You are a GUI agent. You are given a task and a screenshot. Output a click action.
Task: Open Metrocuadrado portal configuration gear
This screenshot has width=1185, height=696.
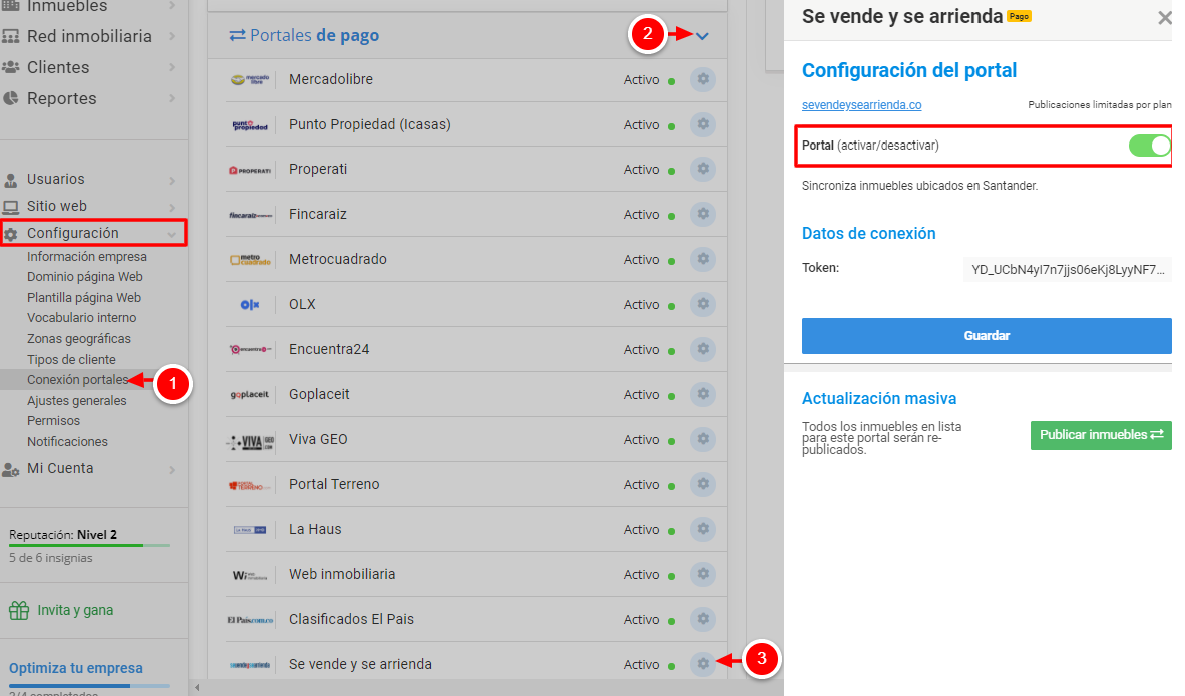703,259
